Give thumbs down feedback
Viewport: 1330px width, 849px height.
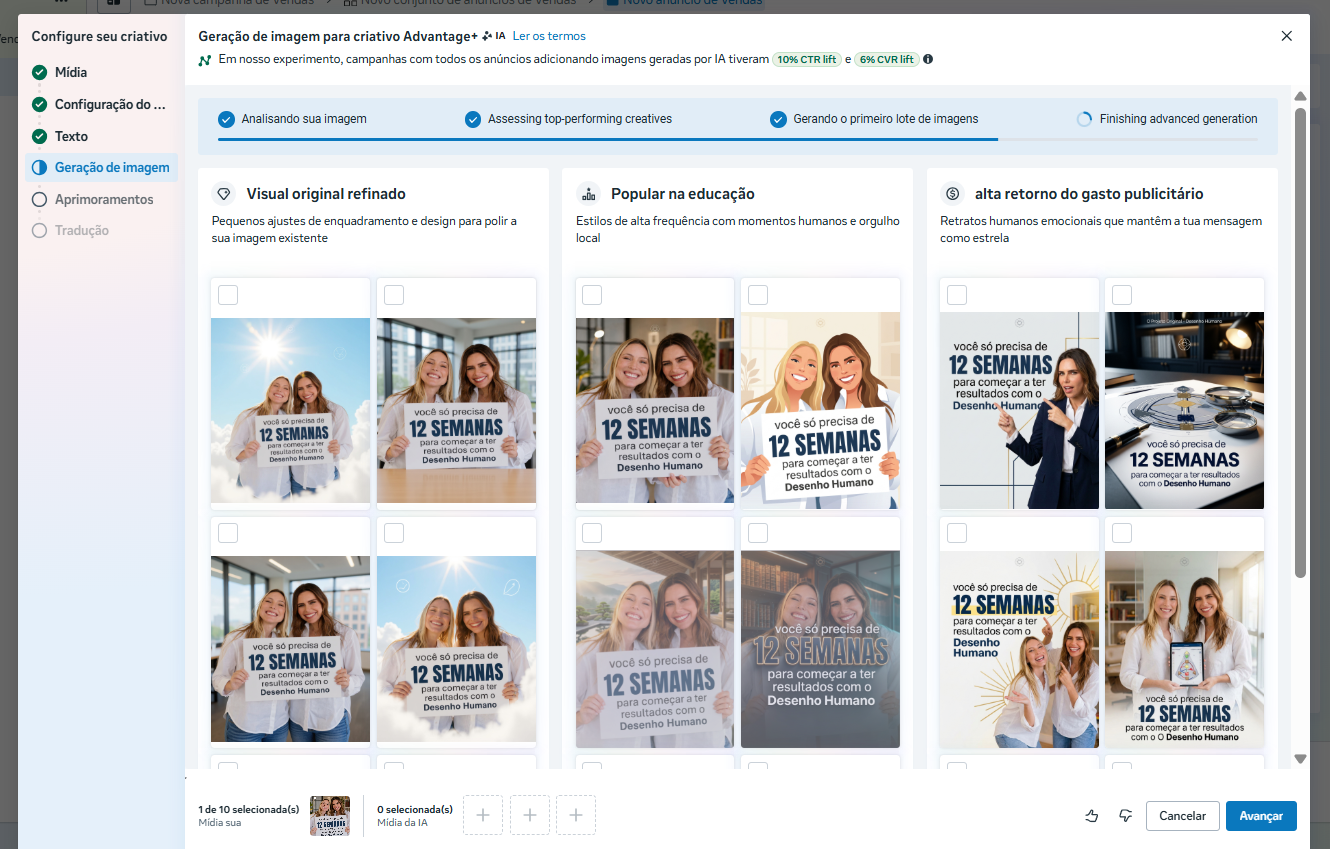coord(1125,816)
